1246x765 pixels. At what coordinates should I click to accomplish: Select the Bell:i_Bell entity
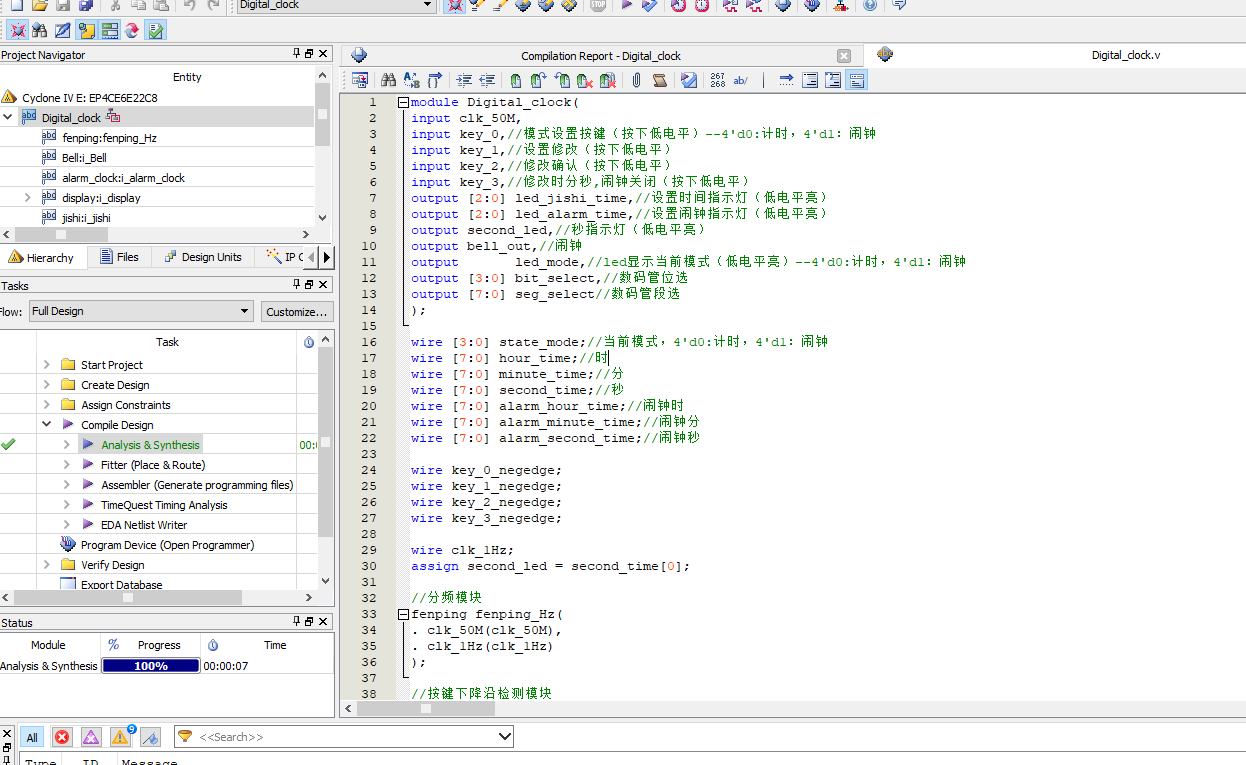(x=84, y=158)
